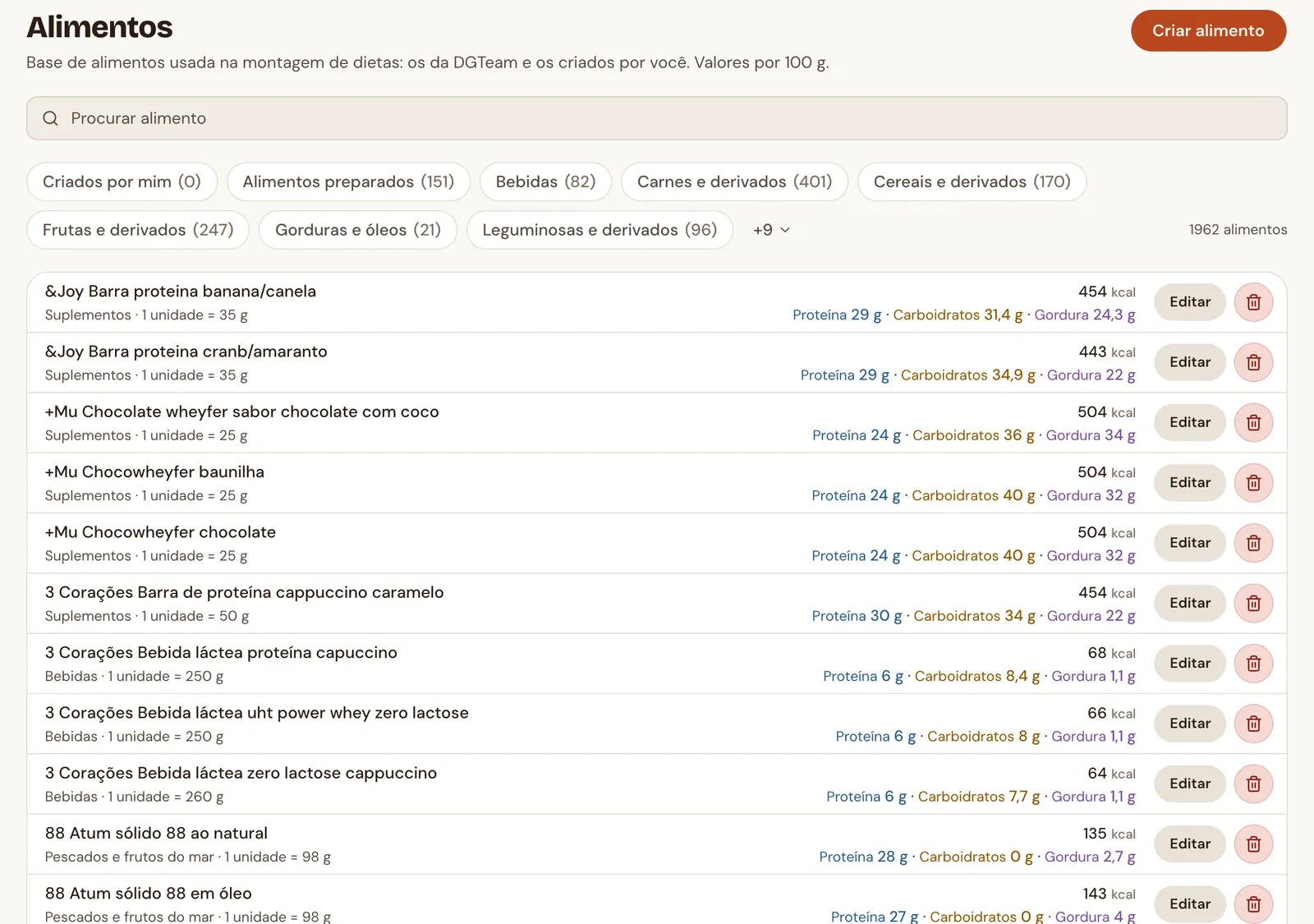The width and height of the screenshot is (1314, 924).
Task: Edit +Mu Chocolate wheyfer chocolate com coco
Action: coord(1190,422)
